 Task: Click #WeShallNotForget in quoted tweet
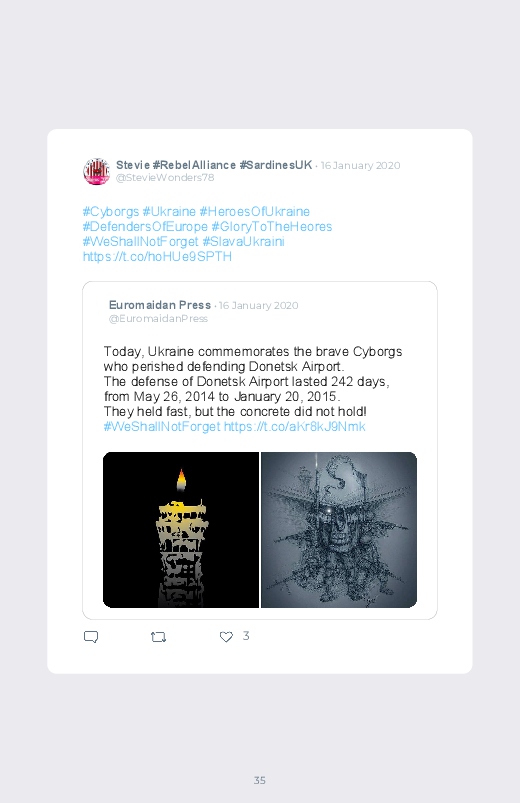click(x=162, y=426)
